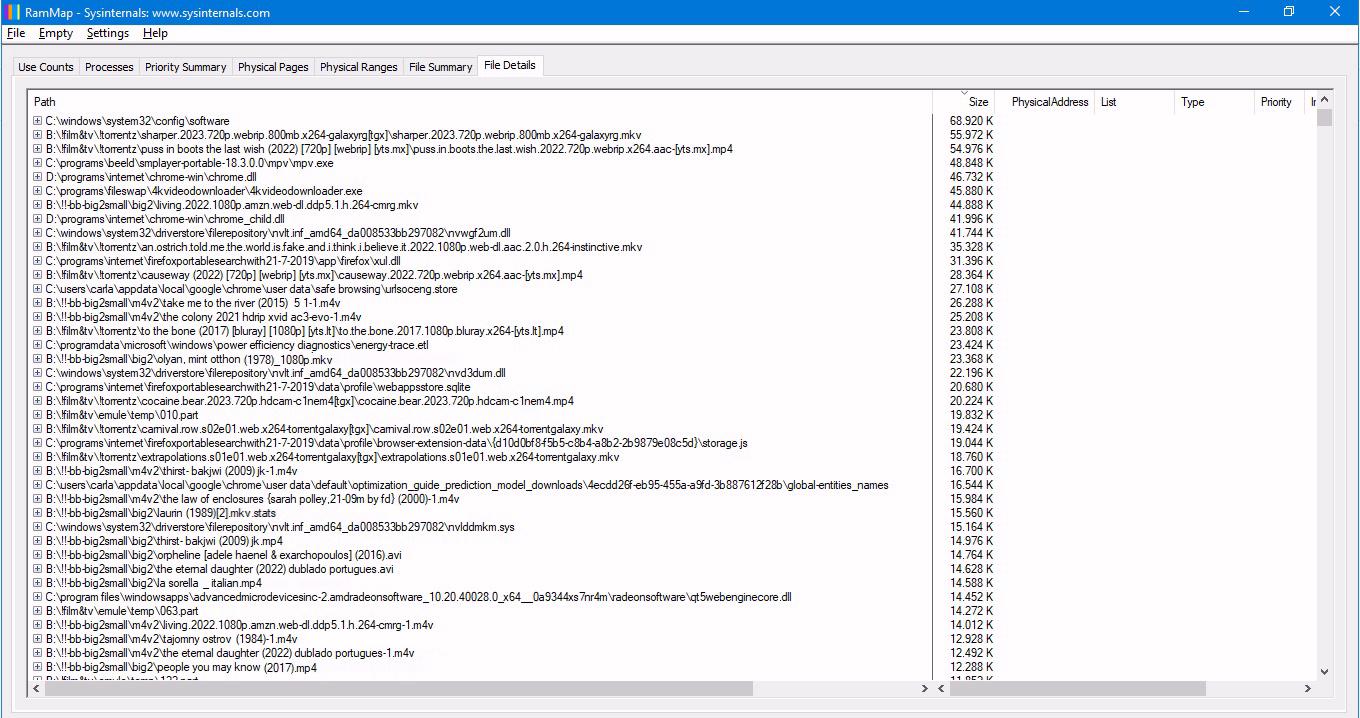The width and height of the screenshot is (1360, 718).
Task: Click the path pane horizontal scrollbar right arrow
Action: pyautogui.click(x=924, y=688)
